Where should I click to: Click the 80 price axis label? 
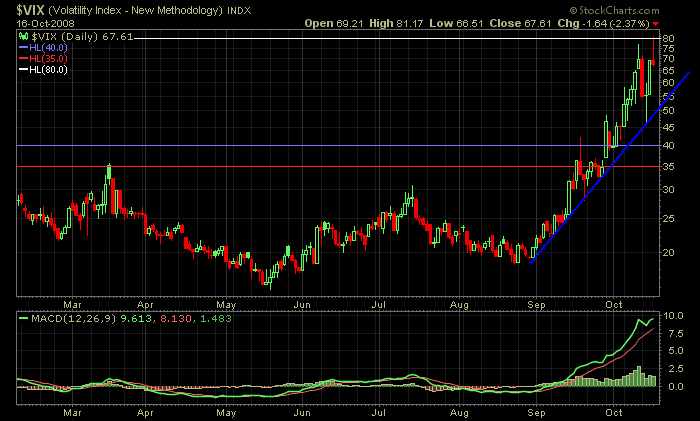[x=668, y=38]
